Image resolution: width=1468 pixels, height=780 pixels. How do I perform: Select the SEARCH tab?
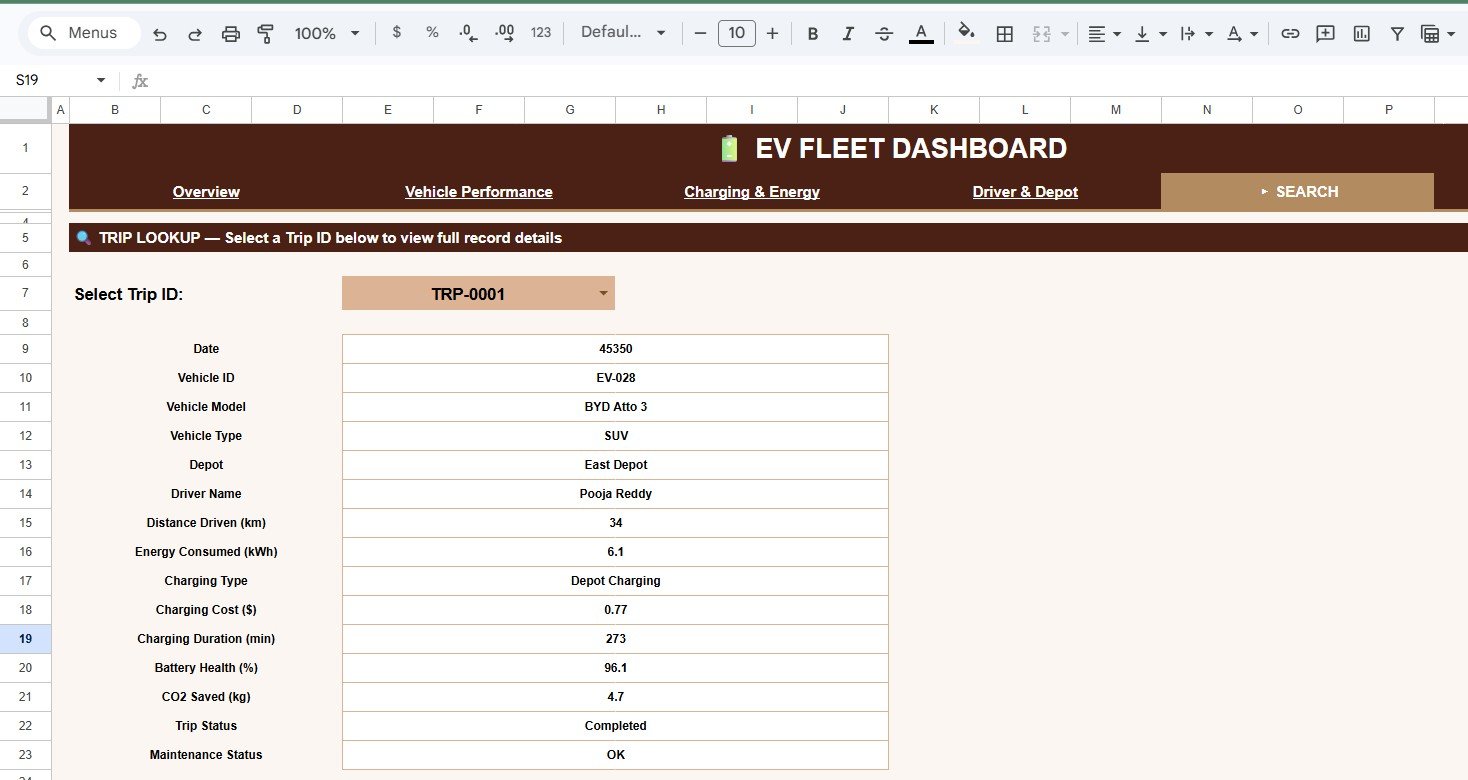1297,191
